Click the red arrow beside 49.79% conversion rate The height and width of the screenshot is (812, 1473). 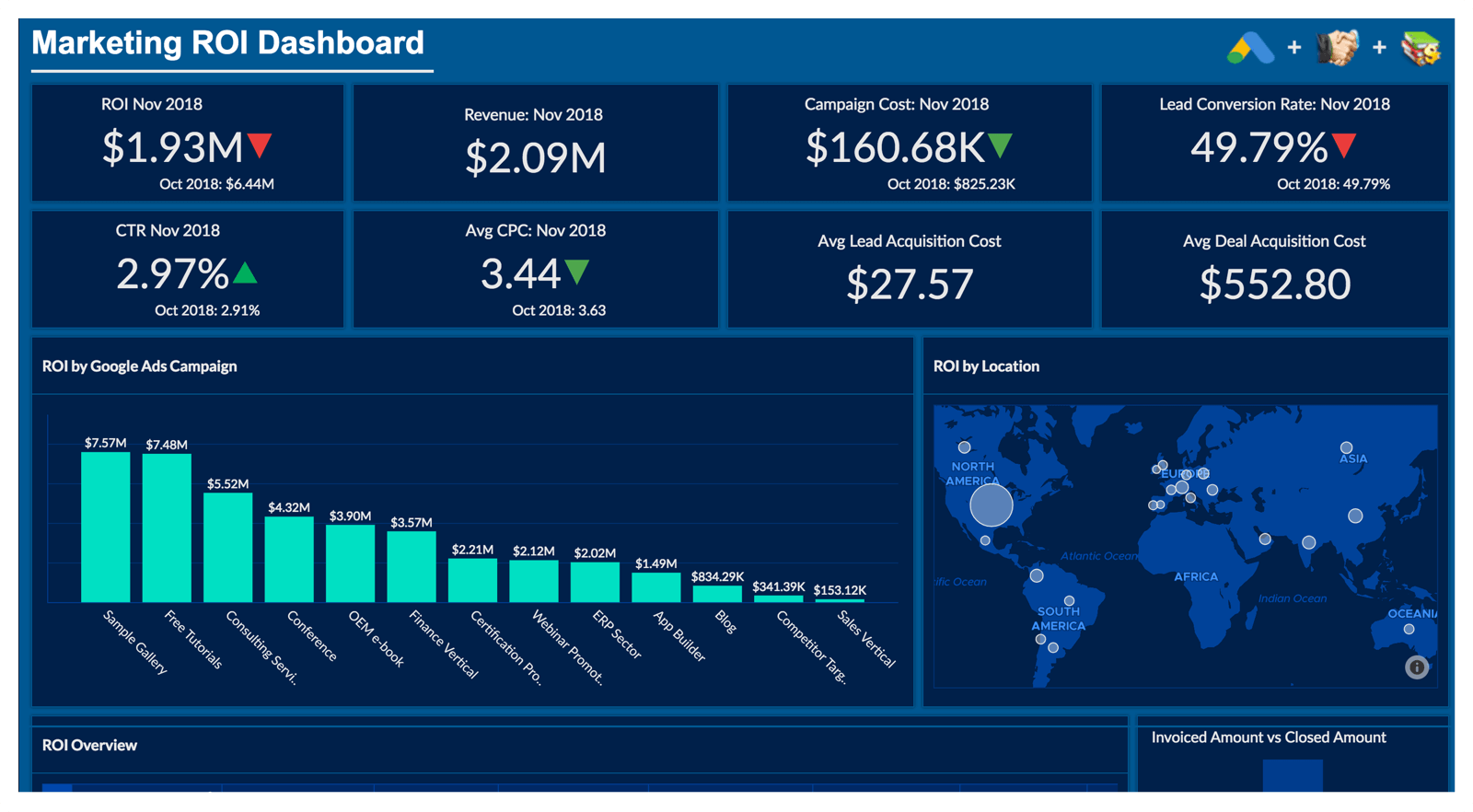1344,145
